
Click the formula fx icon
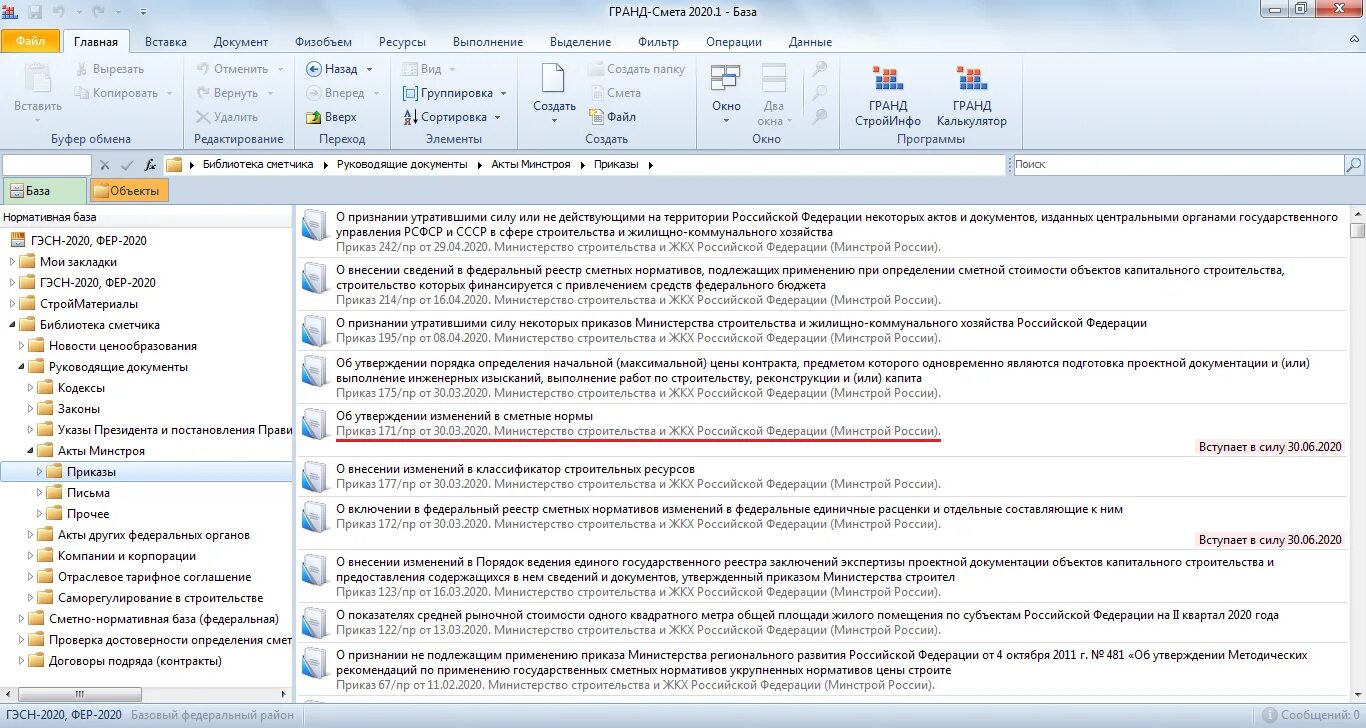click(x=150, y=165)
